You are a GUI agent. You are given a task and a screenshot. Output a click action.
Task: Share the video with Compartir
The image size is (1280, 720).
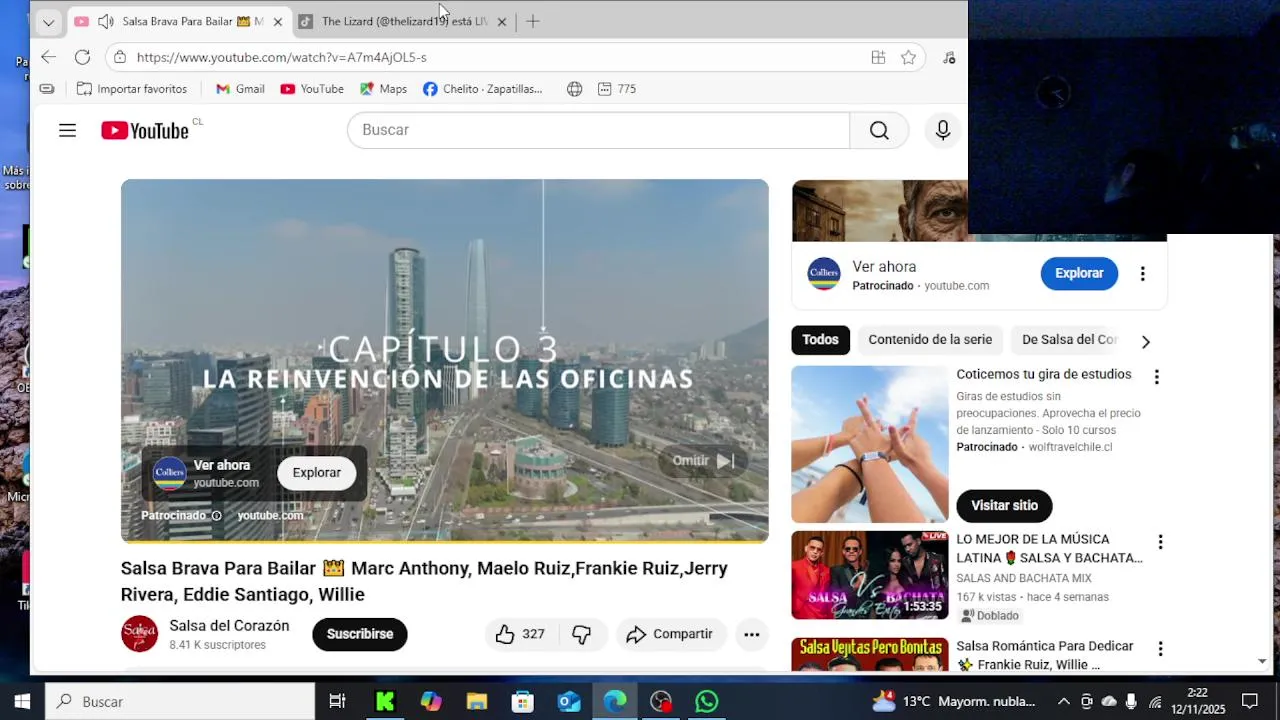point(669,634)
